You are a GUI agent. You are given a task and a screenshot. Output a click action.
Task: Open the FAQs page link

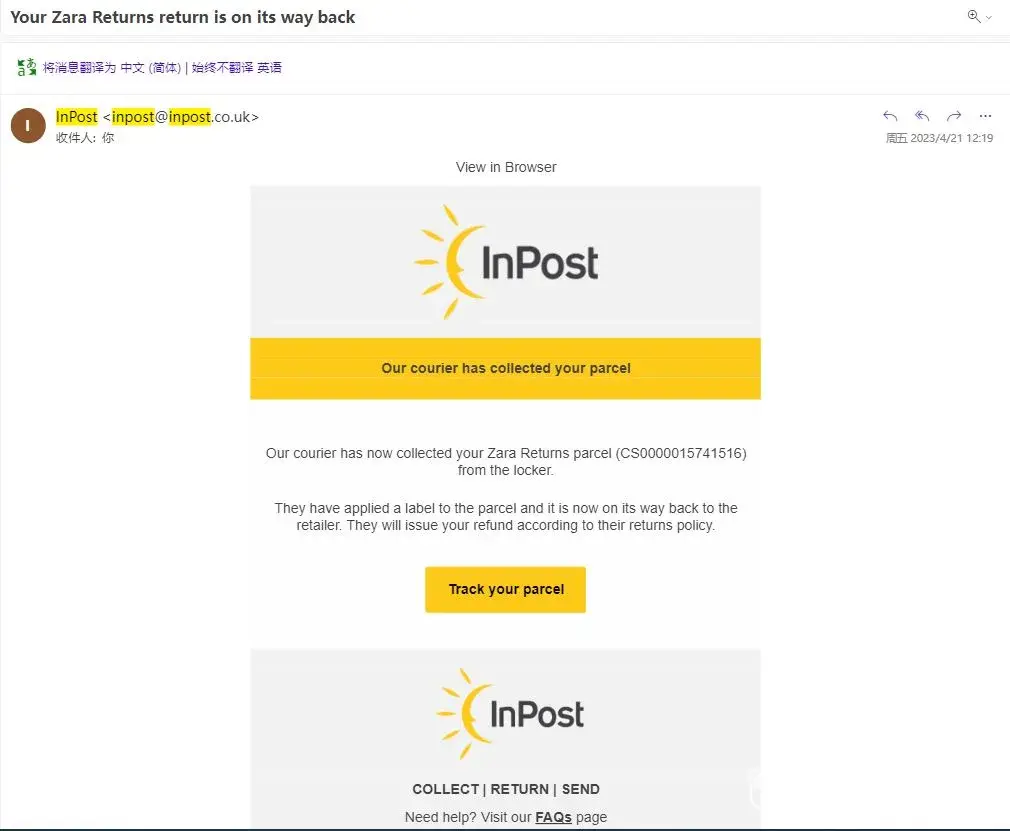(x=553, y=817)
